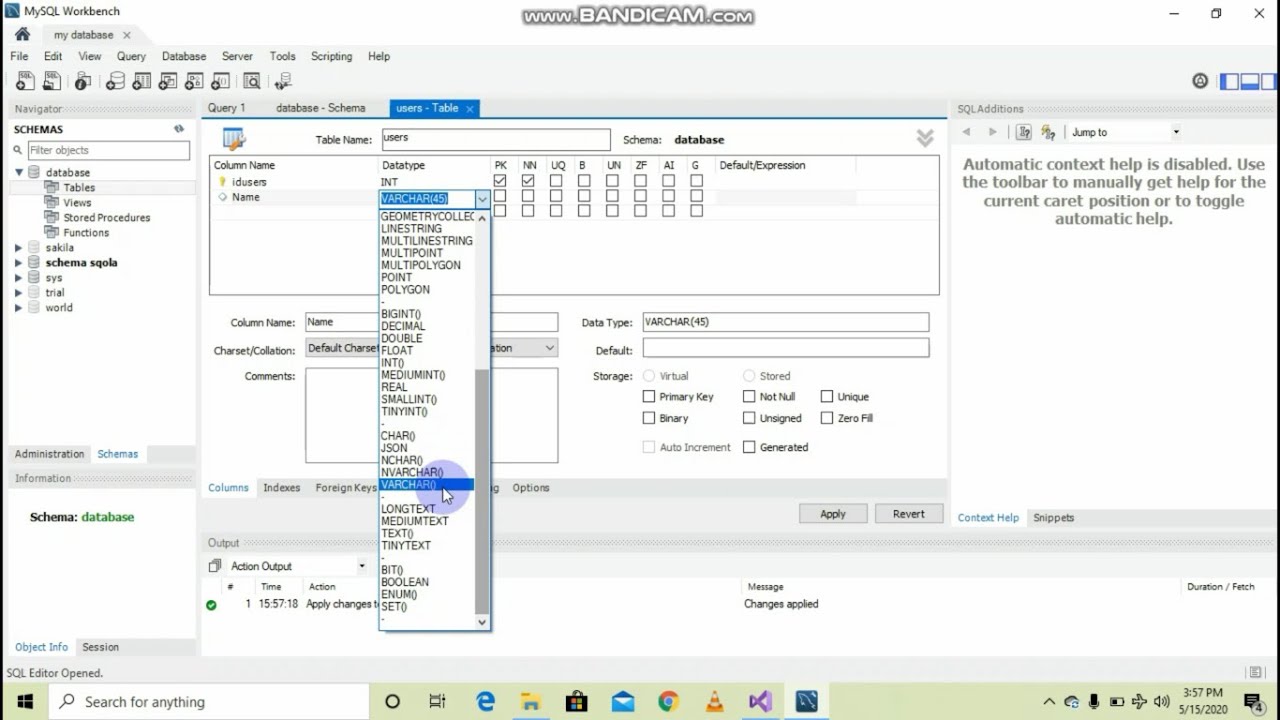Click the open SQL script file icon
The image size is (1280, 720).
coord(51,81)
